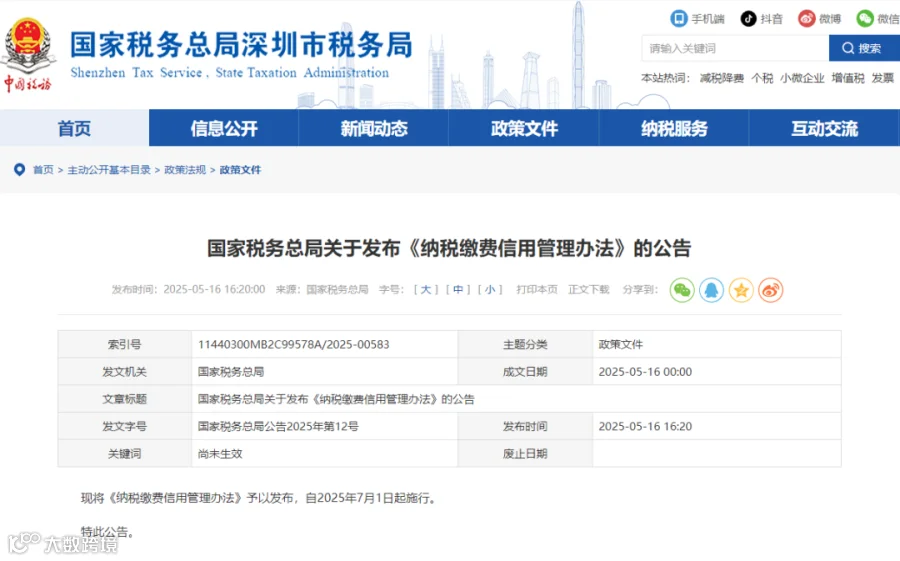Share article via blue QQ icon
Screen dimensions: 900x561
tap(711, 290)
